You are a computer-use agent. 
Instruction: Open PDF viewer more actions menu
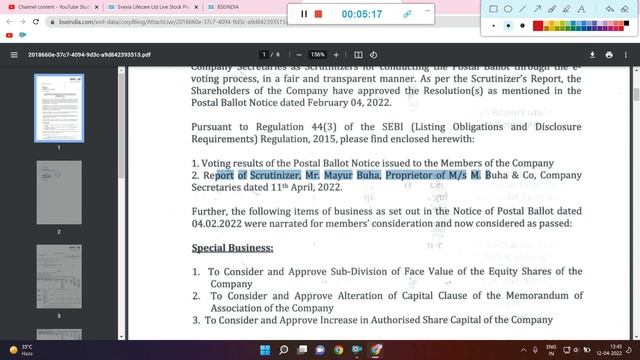click(x=626, y=55)
